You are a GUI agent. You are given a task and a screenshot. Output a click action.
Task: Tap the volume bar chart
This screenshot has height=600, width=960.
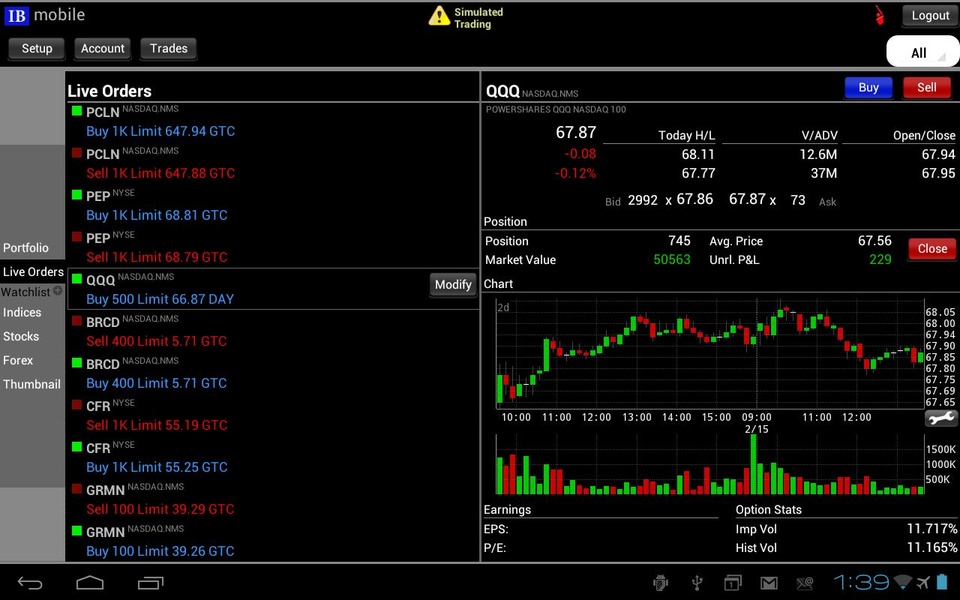(x=710, y=464)
